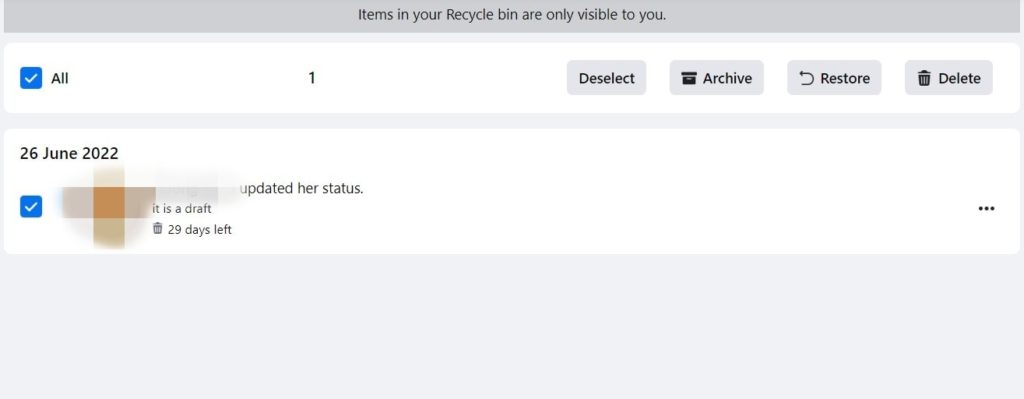Uncheck the All checkbox
Viewport: 1024px width, 399px height.
31,78
